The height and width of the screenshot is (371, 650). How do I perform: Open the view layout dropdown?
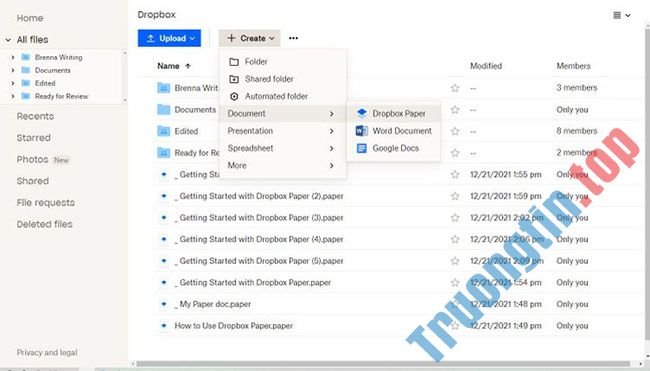pos(622,15)
